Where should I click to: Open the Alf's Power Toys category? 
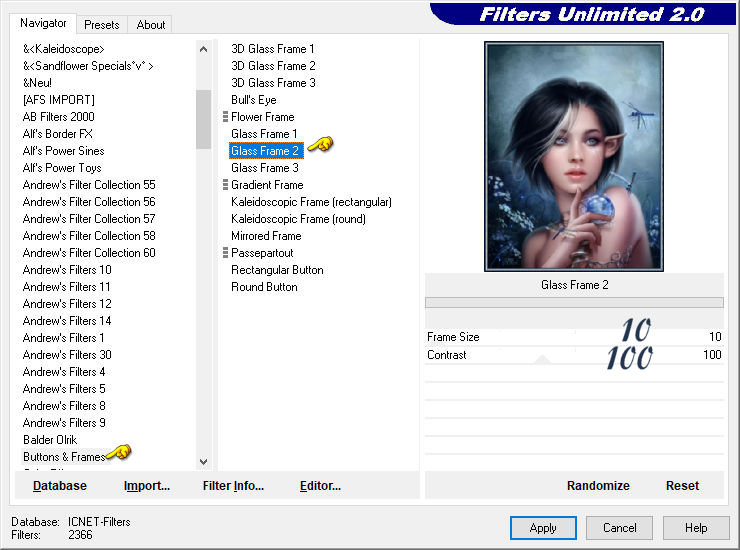coord(62,168)
